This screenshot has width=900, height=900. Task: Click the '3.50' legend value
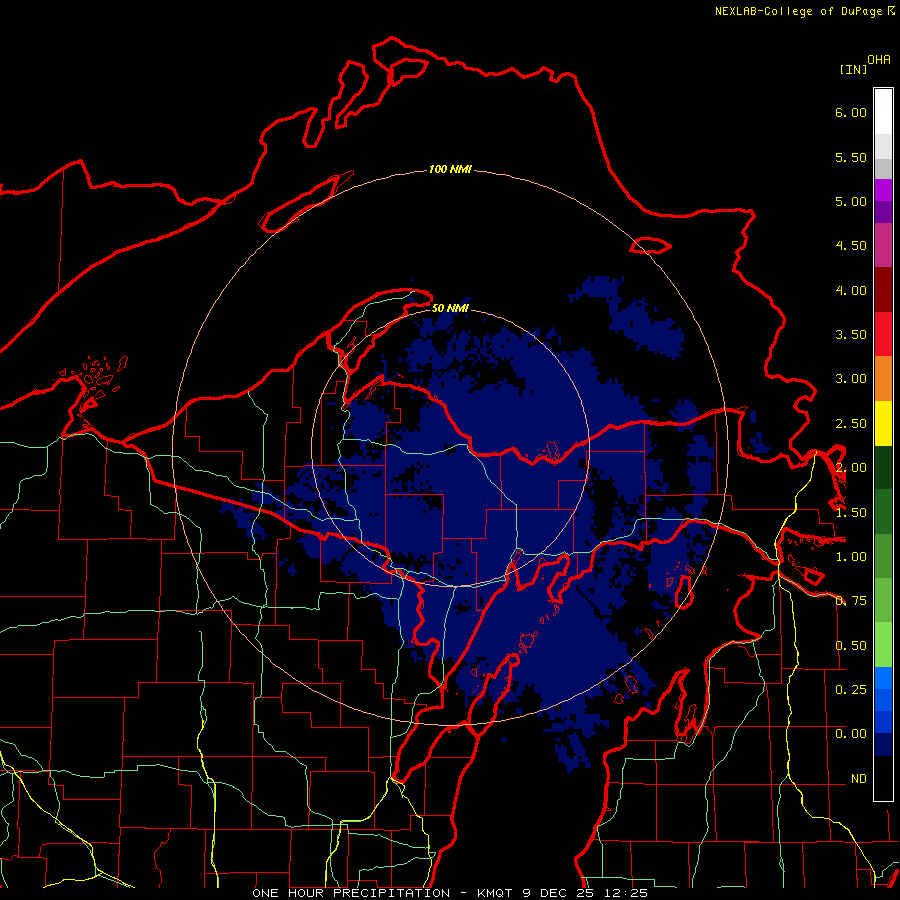[x=851, y=335]
